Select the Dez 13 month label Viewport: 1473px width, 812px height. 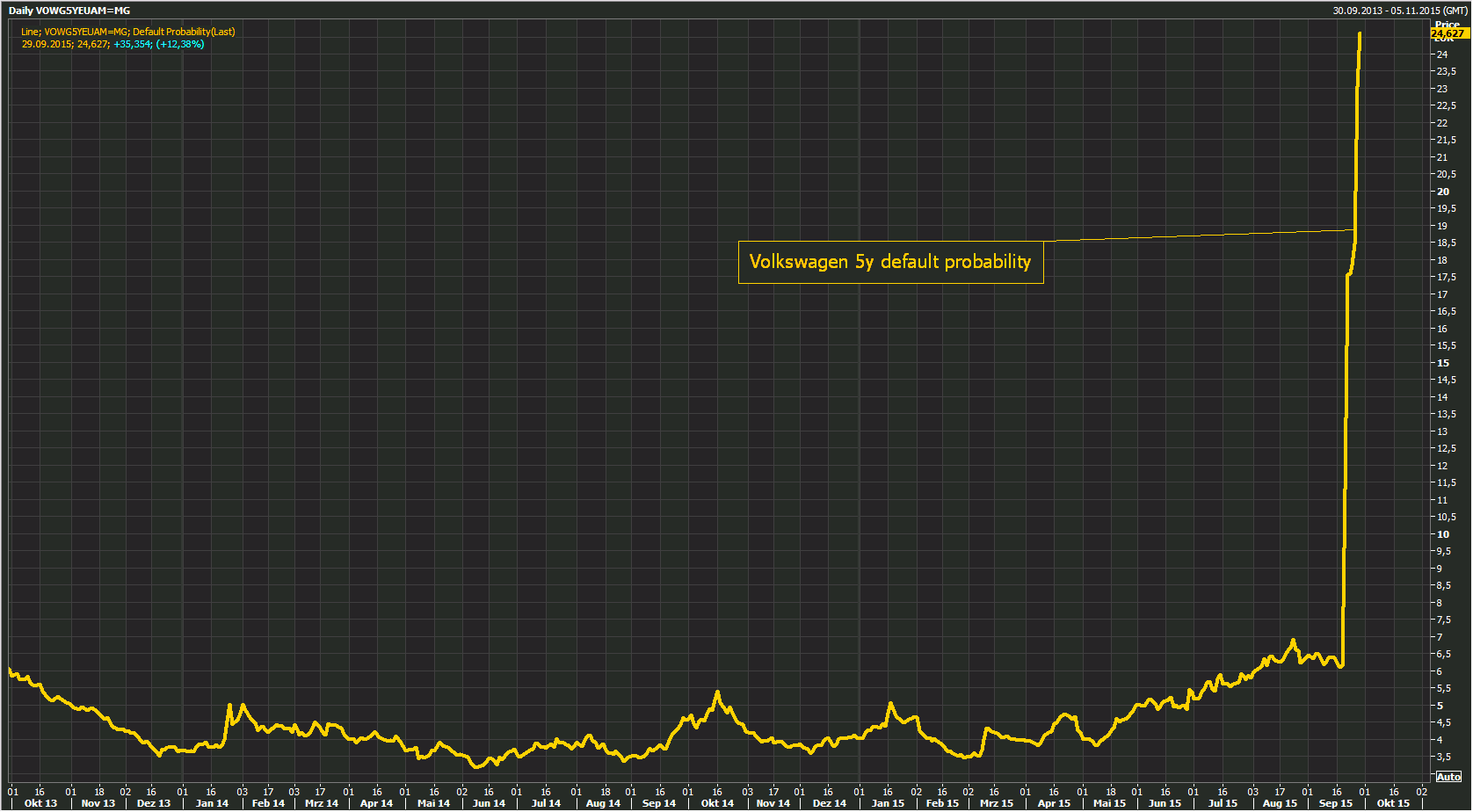click(154, 803)
